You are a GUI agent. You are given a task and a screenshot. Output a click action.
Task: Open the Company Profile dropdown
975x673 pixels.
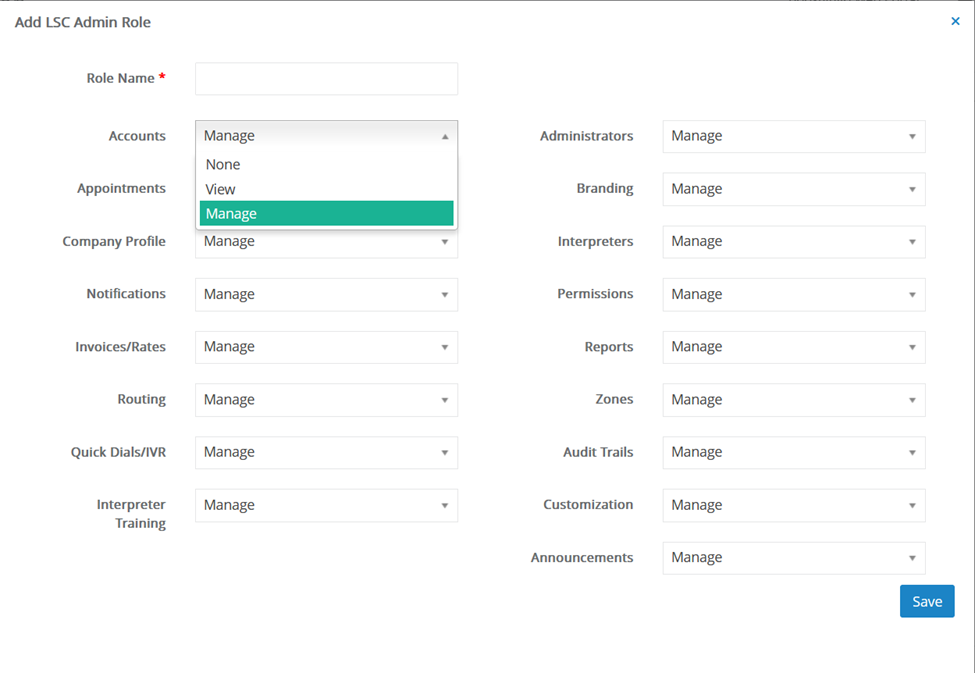click(x=326, y=244)
